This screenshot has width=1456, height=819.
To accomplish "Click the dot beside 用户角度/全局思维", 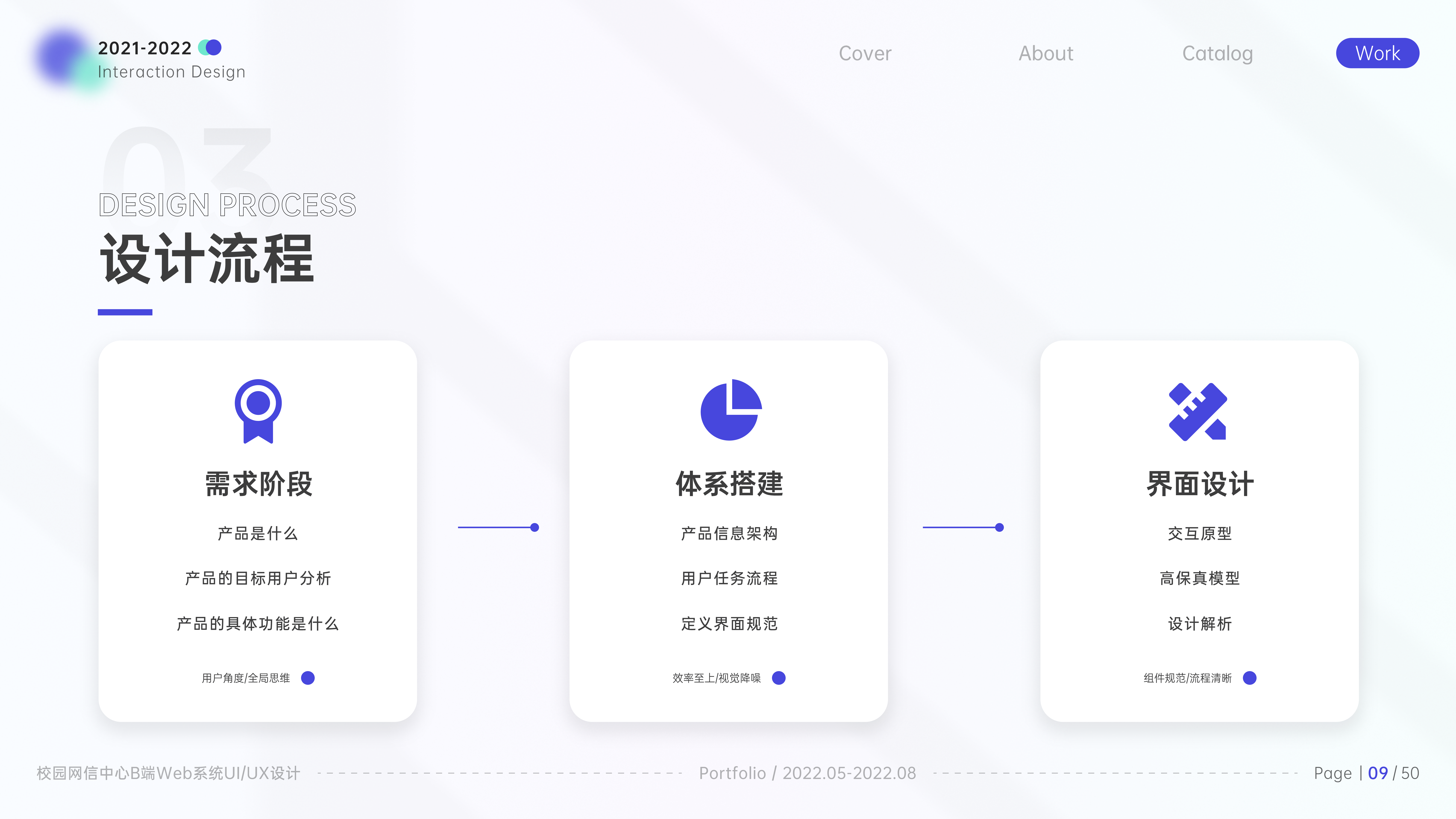I will coord(308,678).
